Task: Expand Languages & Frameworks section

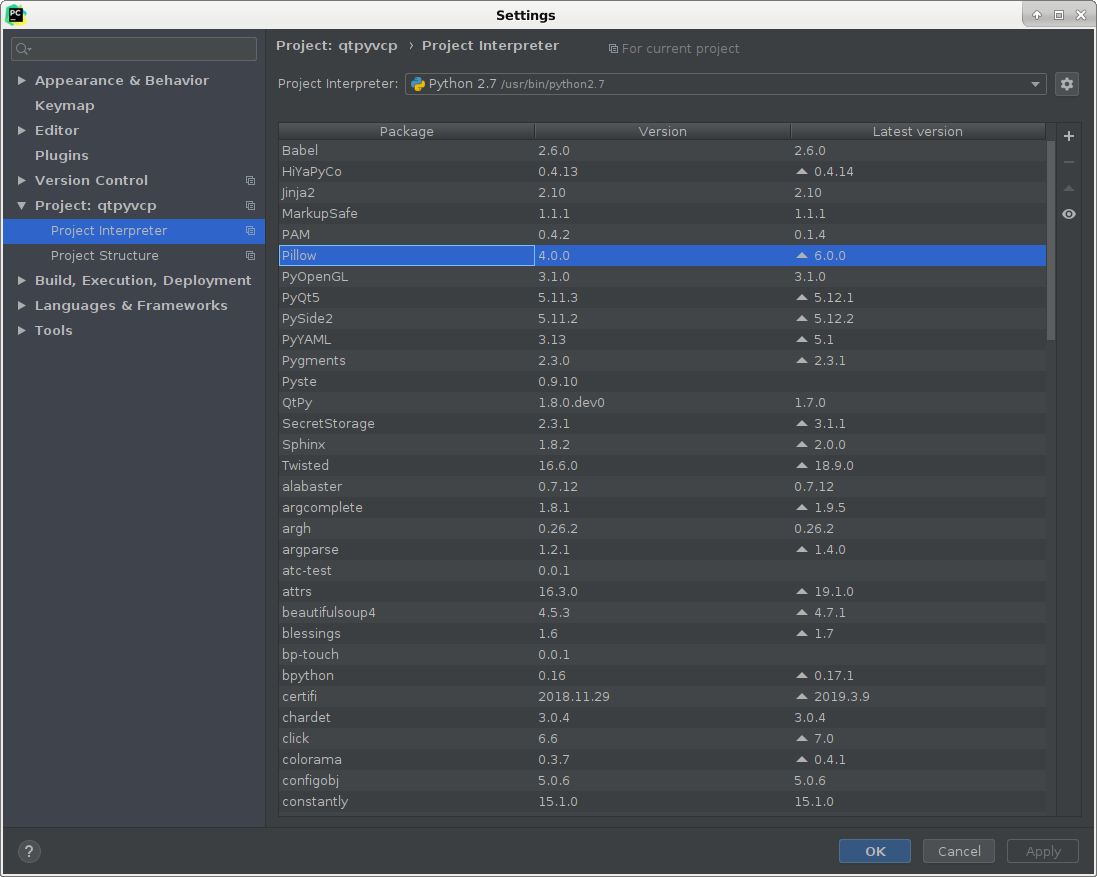Action: [22, 306]
